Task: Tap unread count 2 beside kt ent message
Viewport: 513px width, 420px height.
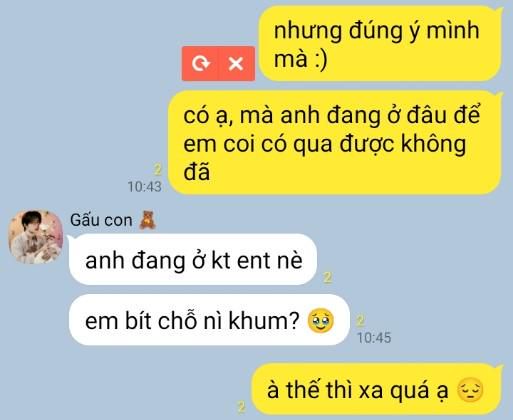Action: 328,277
